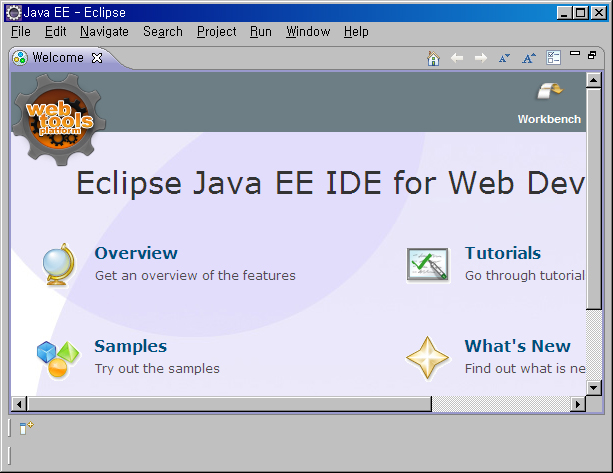
Task: Click the back navigation arrow
Action: [x=457, y=58]
